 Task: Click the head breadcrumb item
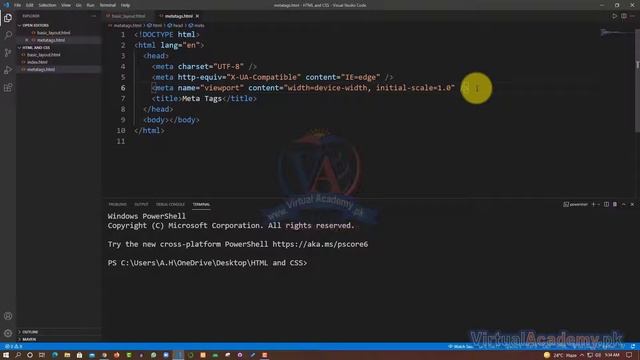point(176,25)
